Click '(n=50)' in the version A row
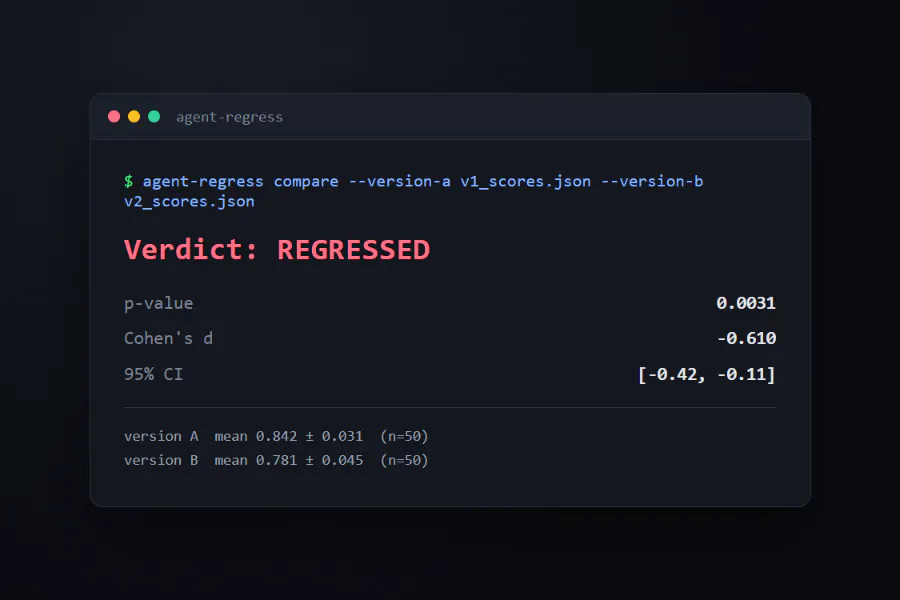The width and height of the screenshot is (900, 600). point(404,436)
